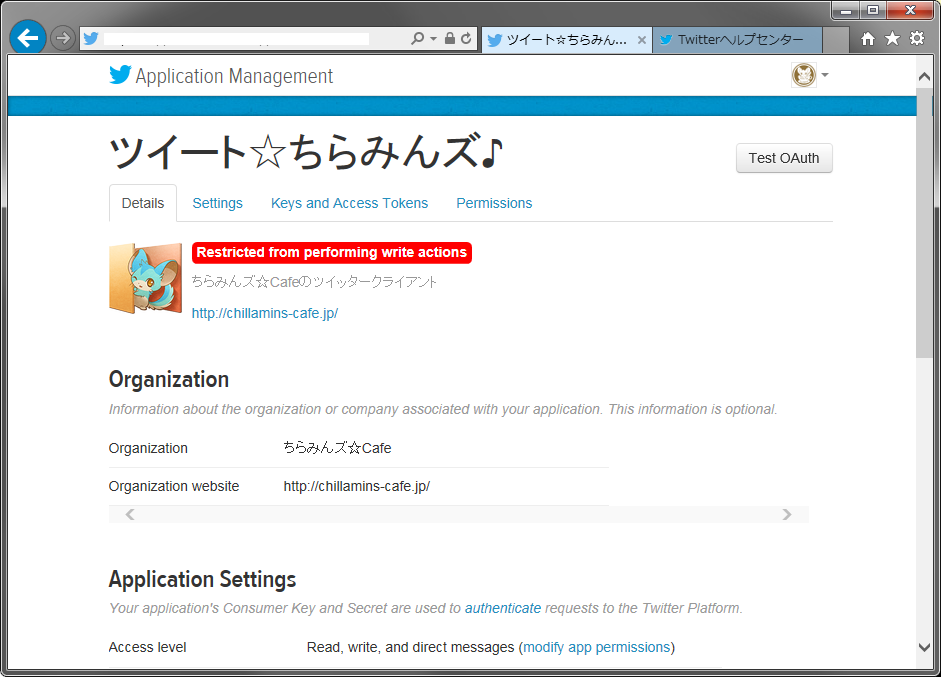This screenshot has height=677, width=941.
Task: Open the browser Tools gear icon
Action: [917, 39]
